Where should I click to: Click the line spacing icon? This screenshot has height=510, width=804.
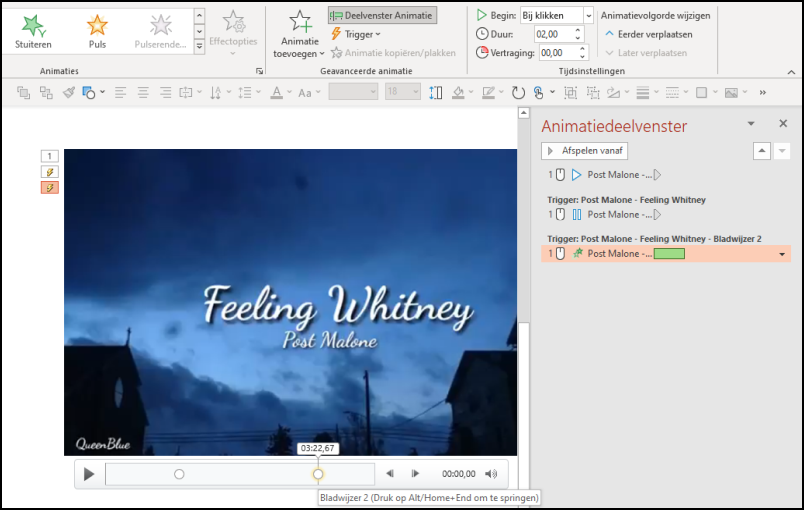tap(245, 93)
